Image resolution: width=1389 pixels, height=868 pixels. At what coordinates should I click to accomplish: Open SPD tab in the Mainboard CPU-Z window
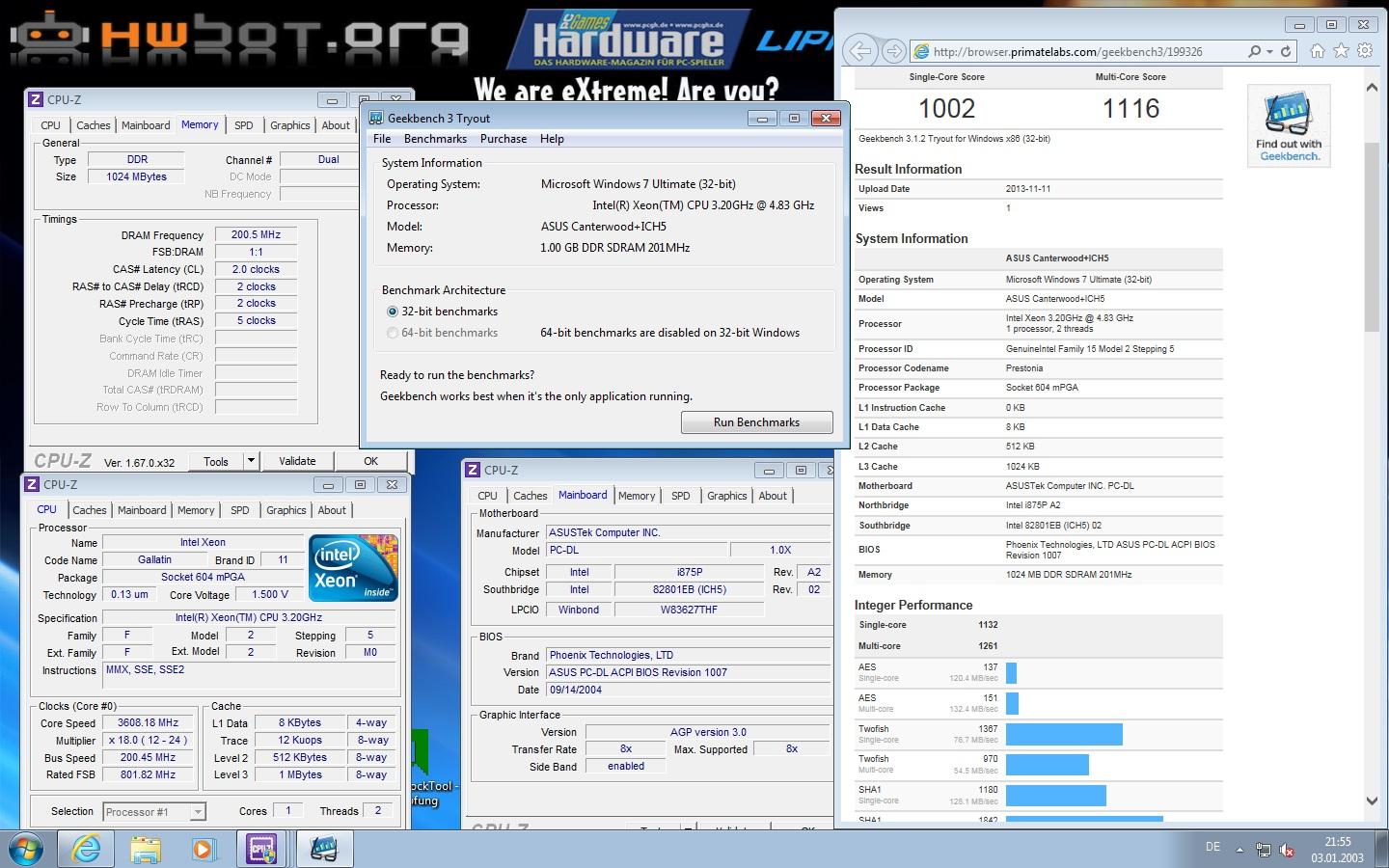pyautogui.click(x=681, y=496)
